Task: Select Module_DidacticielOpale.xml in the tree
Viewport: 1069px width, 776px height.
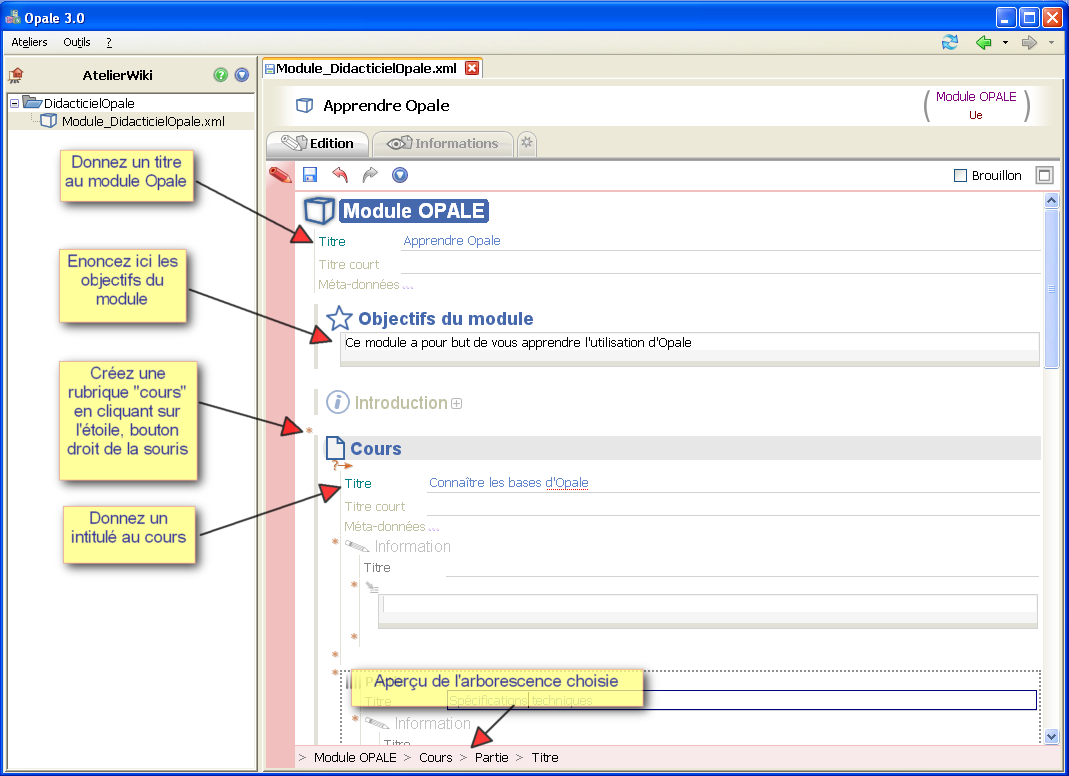Action: 143,121
